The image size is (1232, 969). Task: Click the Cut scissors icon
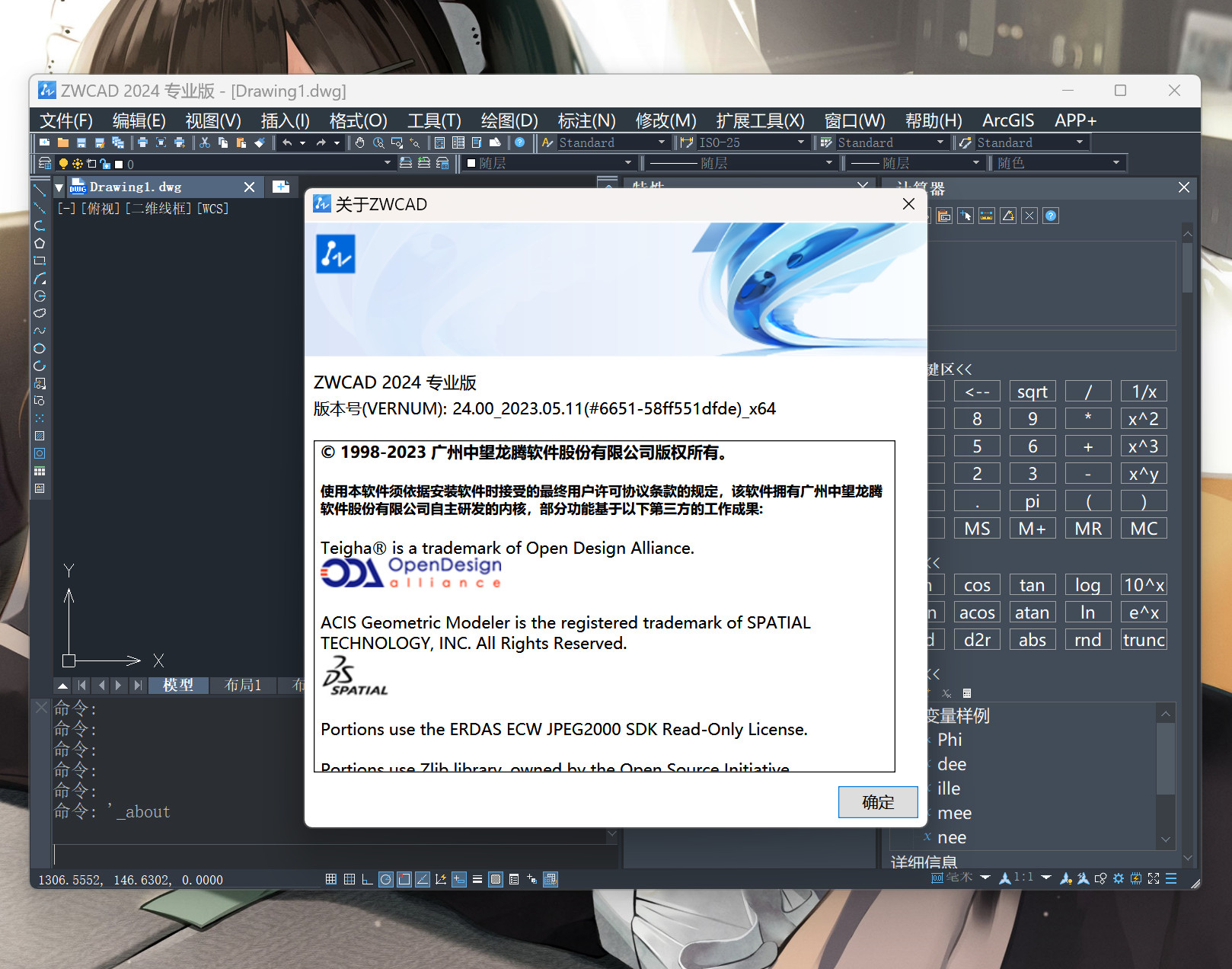[x=205, y=142]
